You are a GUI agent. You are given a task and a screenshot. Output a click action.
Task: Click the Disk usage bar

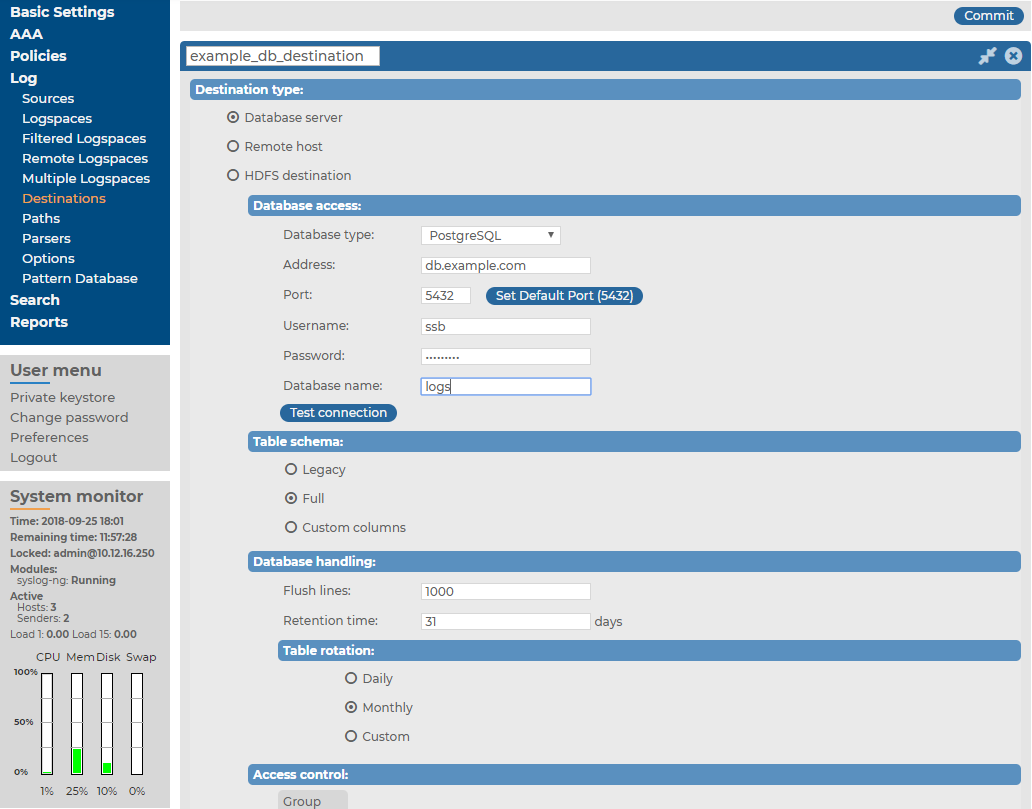coord(107,723)
